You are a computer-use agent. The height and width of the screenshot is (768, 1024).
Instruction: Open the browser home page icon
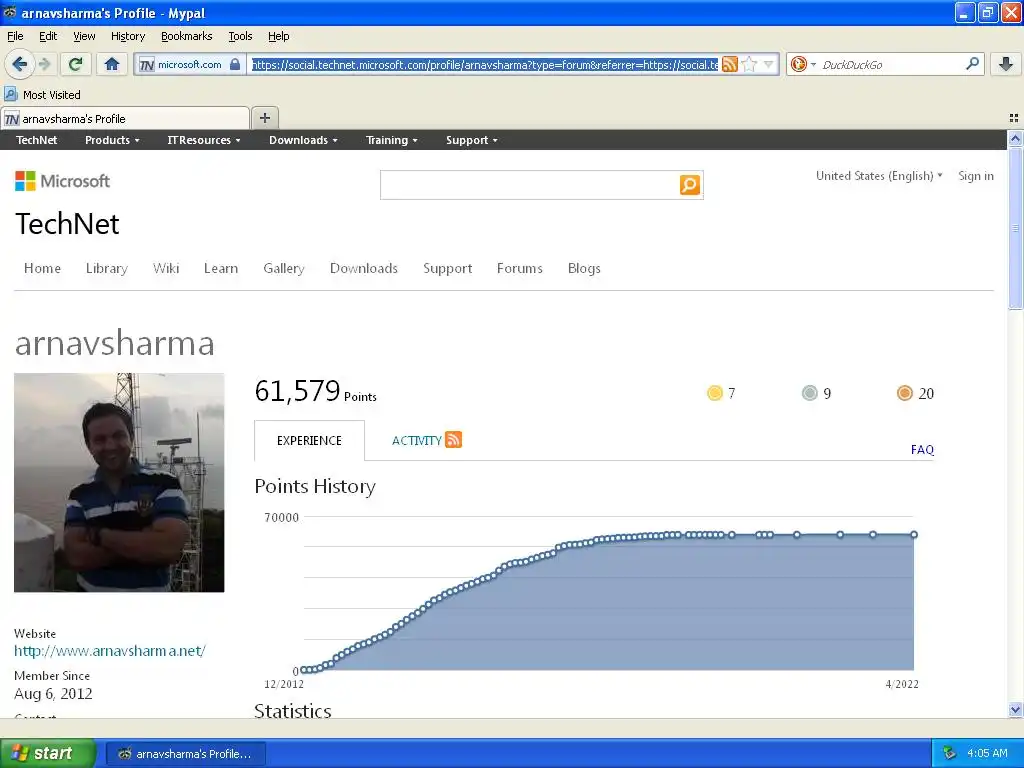[x=112, y=64]
